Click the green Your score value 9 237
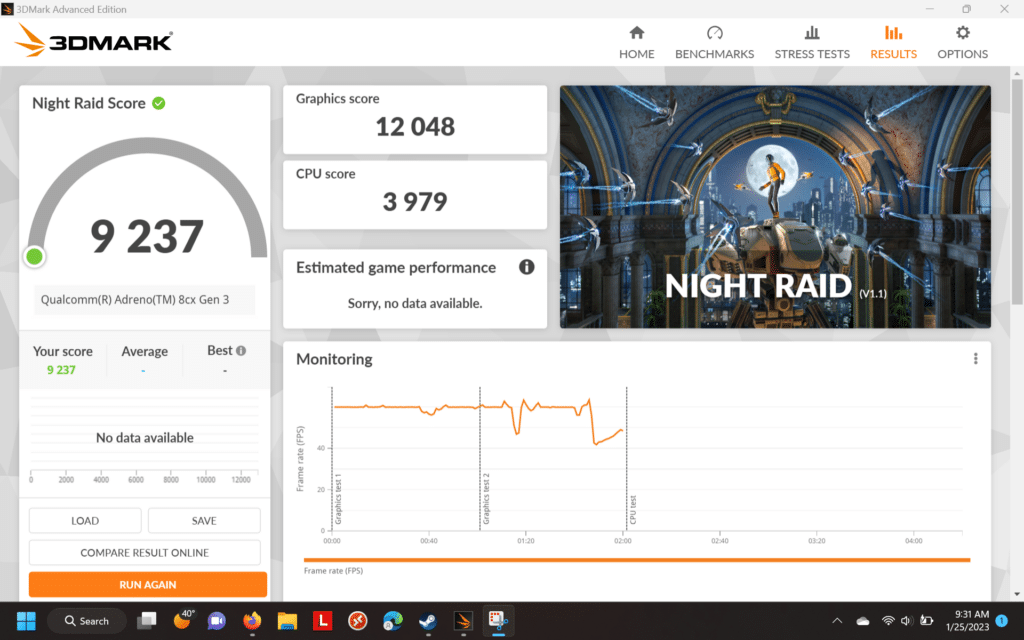1024x640 pixels. click(x=61, y=370)
